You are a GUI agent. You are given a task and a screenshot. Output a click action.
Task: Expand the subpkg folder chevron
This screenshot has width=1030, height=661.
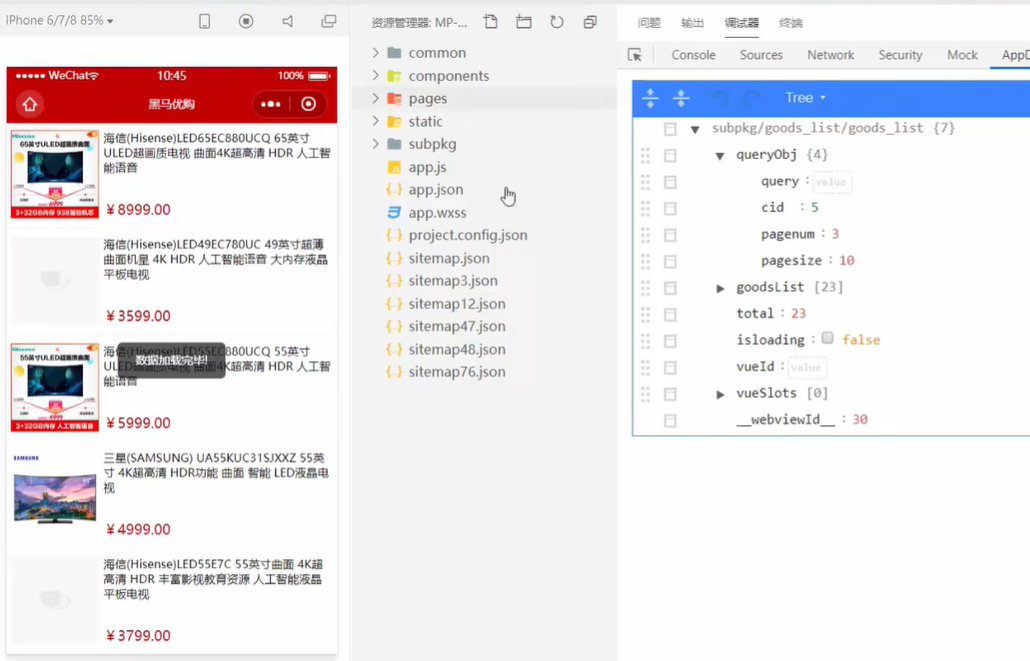tap(375, 144)
